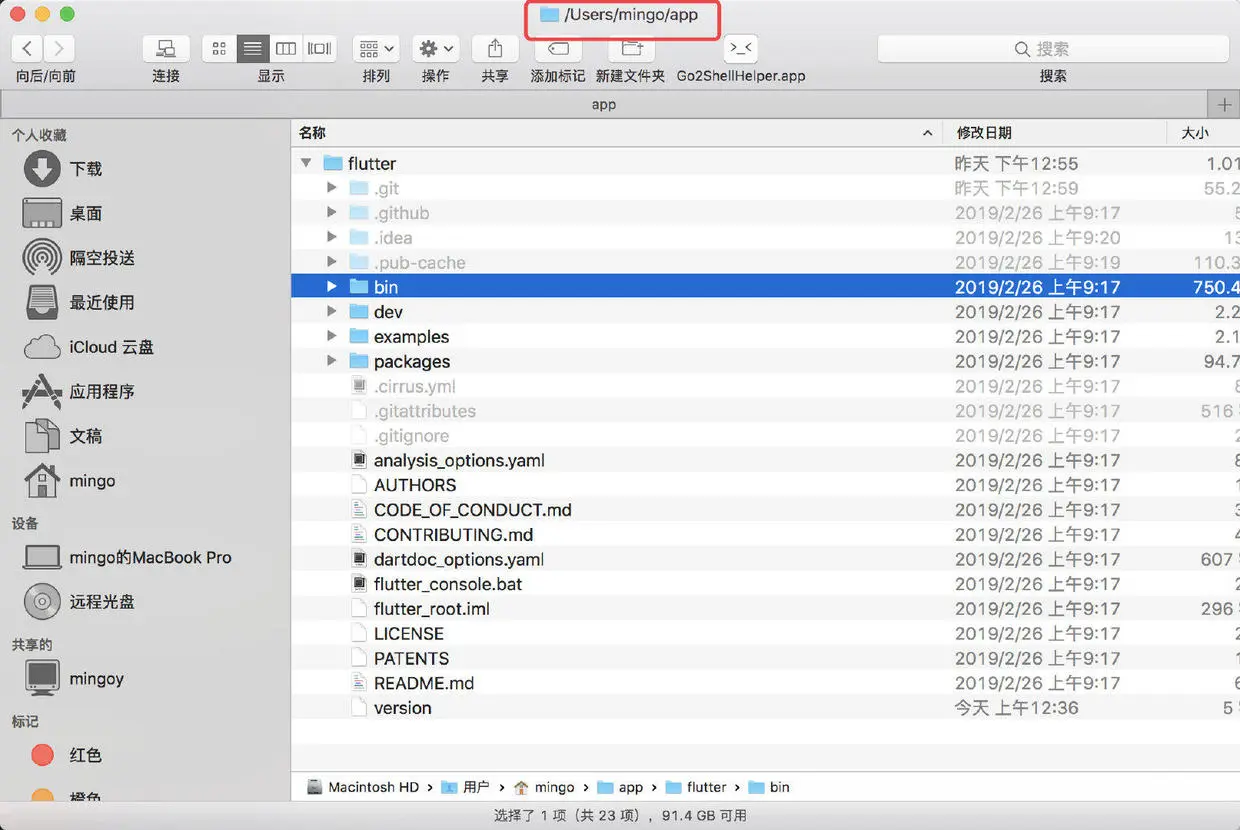1240x830 pixels.
Task: Go back with the left arrow button
Action: 28,48
